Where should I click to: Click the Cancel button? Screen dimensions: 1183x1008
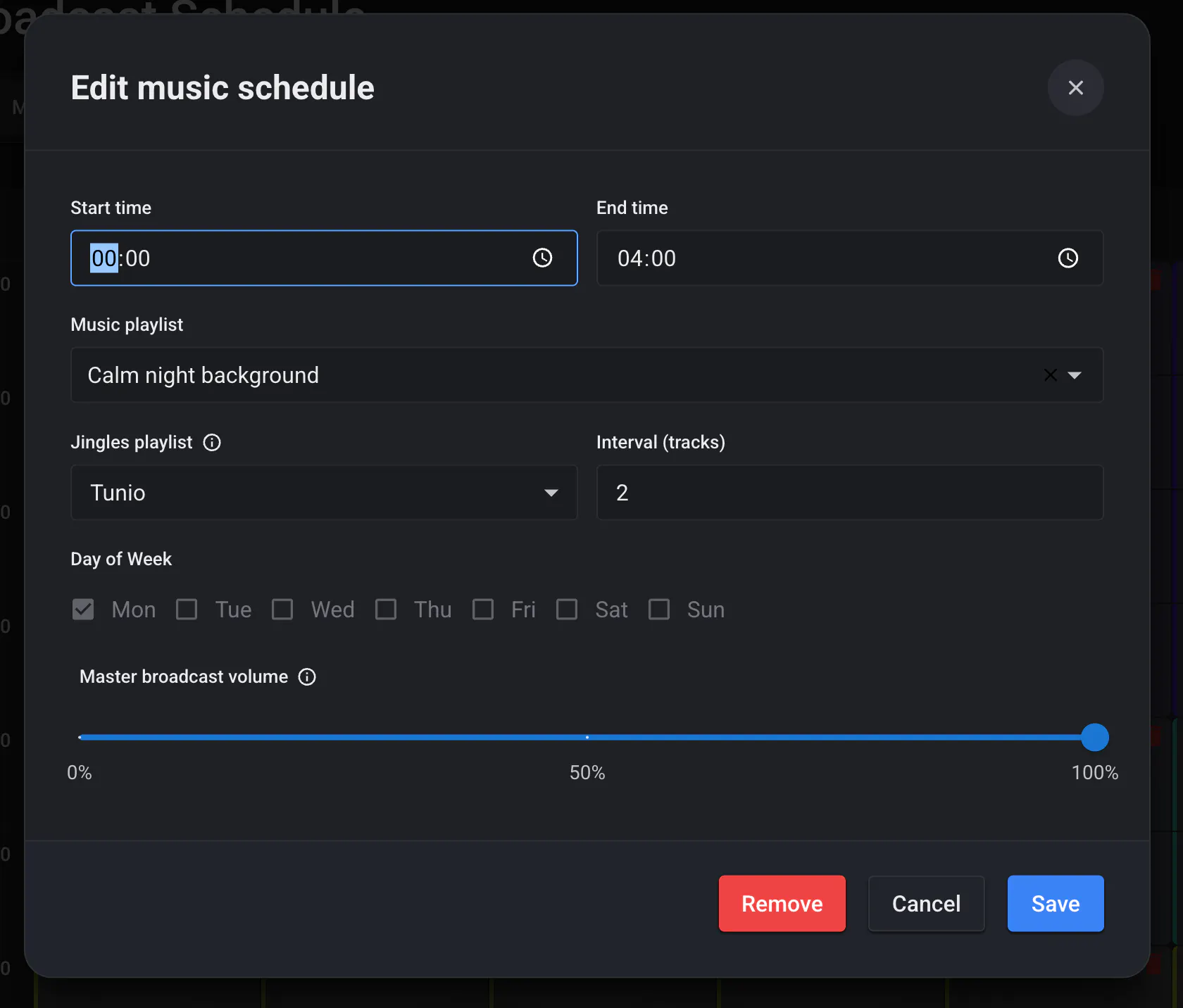[927, 904]
